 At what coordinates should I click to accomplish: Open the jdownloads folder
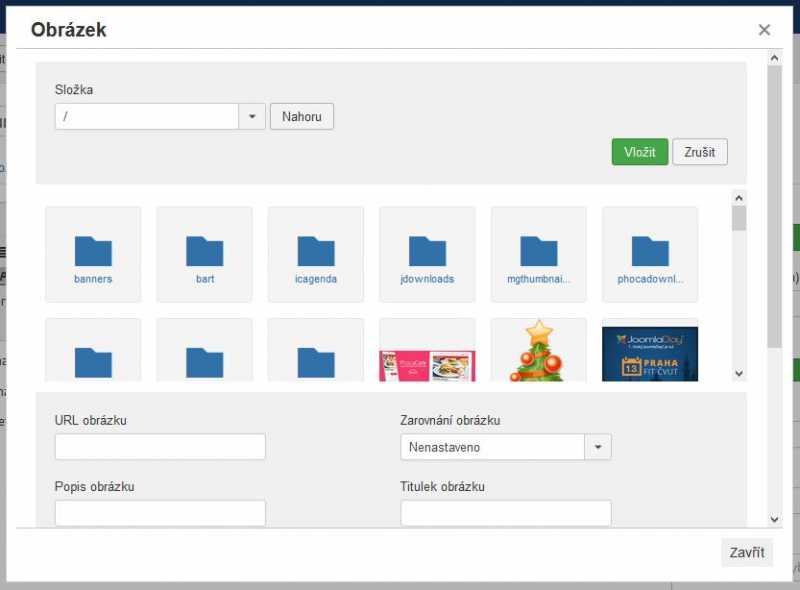(x=427, y=254)
